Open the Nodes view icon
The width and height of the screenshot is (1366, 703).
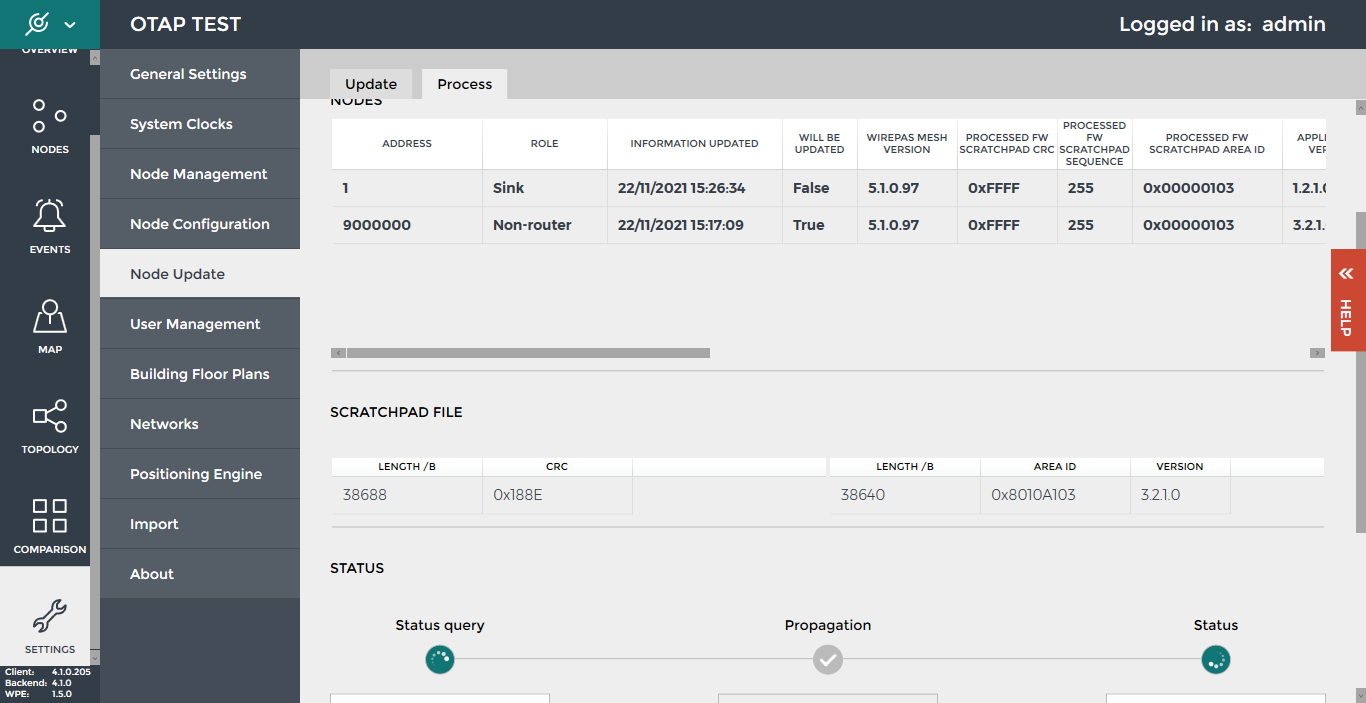49,116
